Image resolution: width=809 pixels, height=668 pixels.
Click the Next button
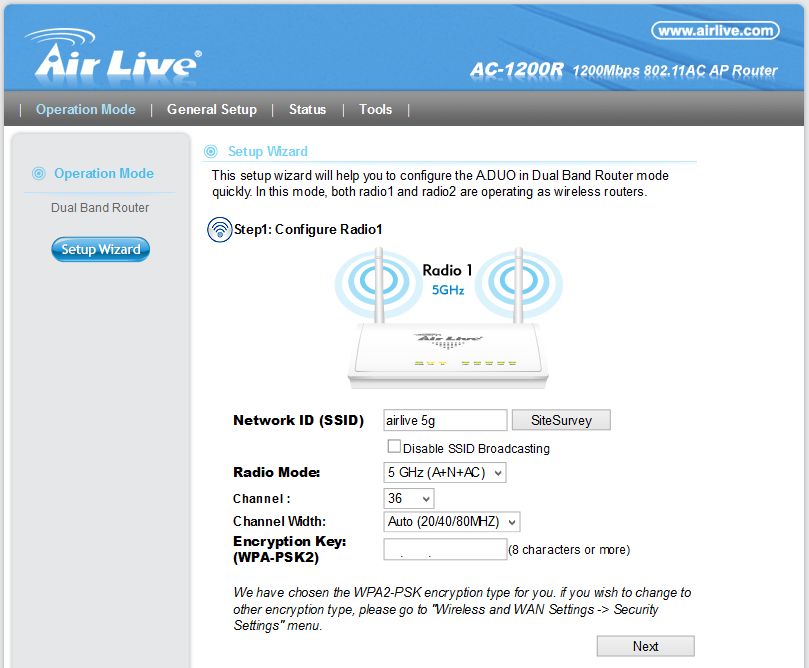click(645, 646)
